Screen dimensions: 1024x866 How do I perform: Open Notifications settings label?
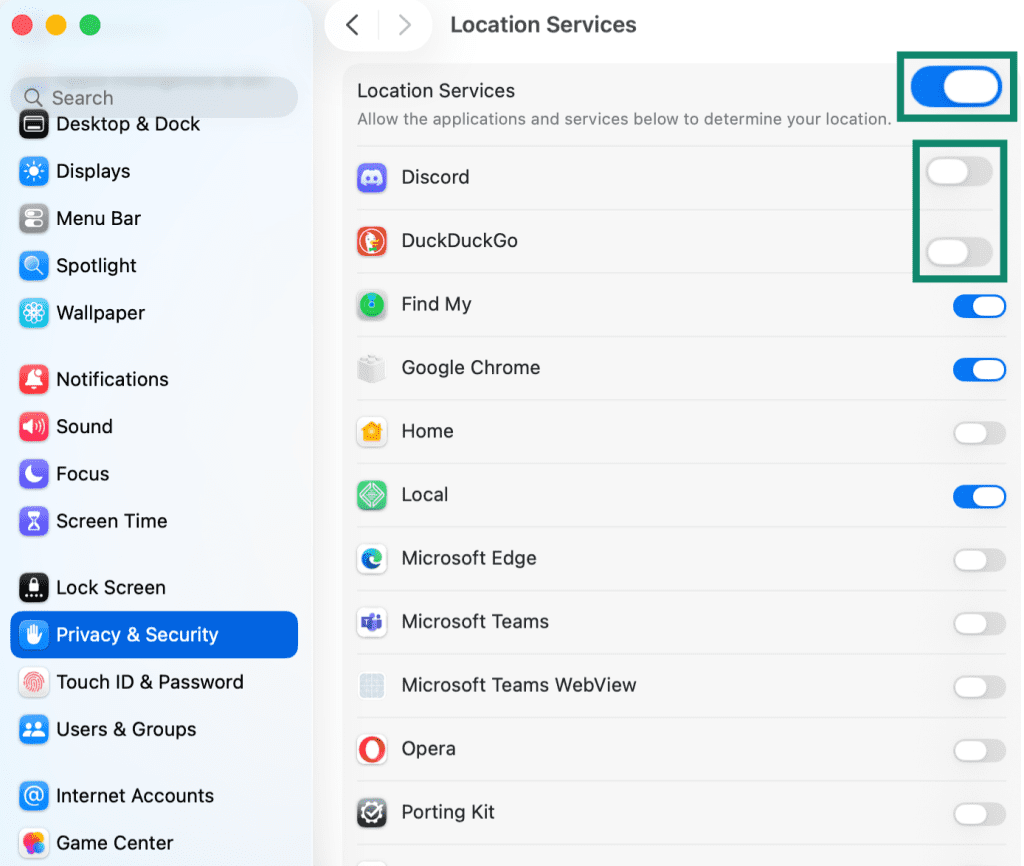112,379
